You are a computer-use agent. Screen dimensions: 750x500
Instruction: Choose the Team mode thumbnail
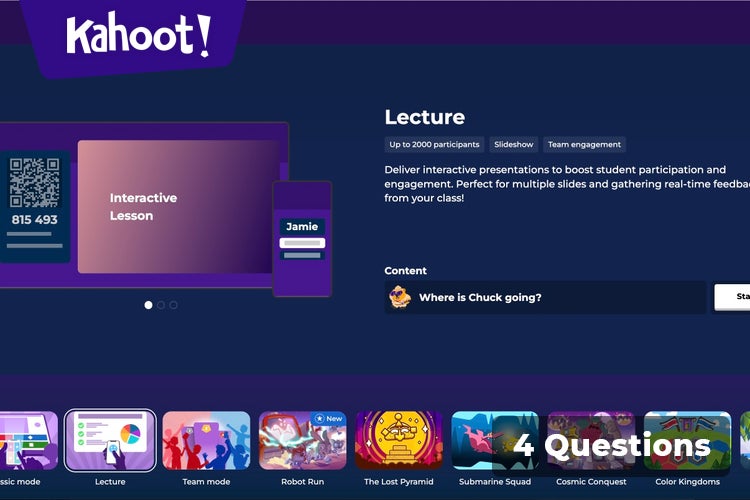[206, 440]
